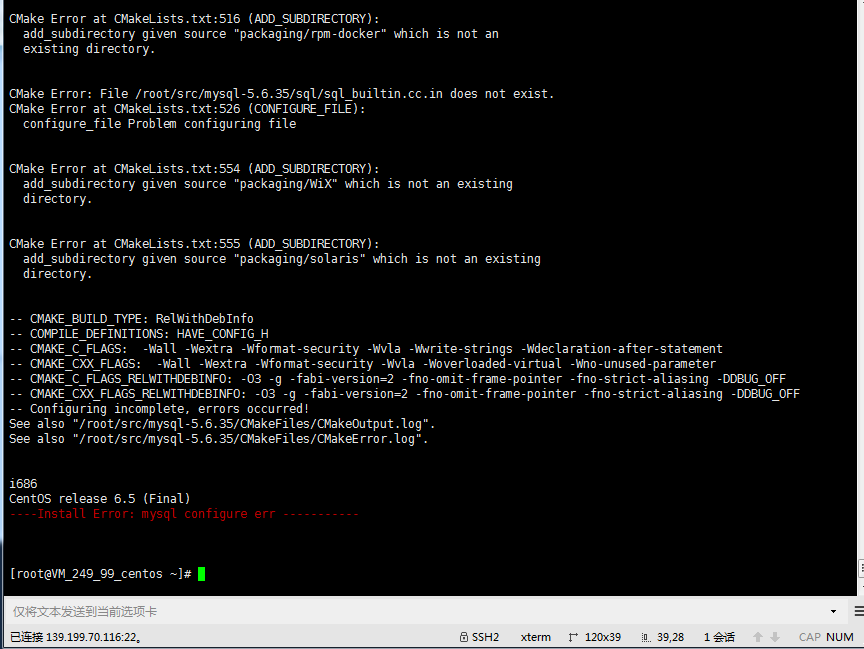Click the CMAKE_CXX_FLAGS_RELWITHDEBINFO line
Viewport: 864px width, 649px height.
point(404,394)
